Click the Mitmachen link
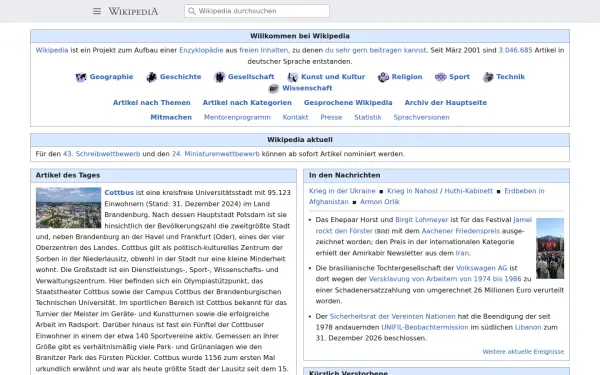 click(x=171, y=117)
